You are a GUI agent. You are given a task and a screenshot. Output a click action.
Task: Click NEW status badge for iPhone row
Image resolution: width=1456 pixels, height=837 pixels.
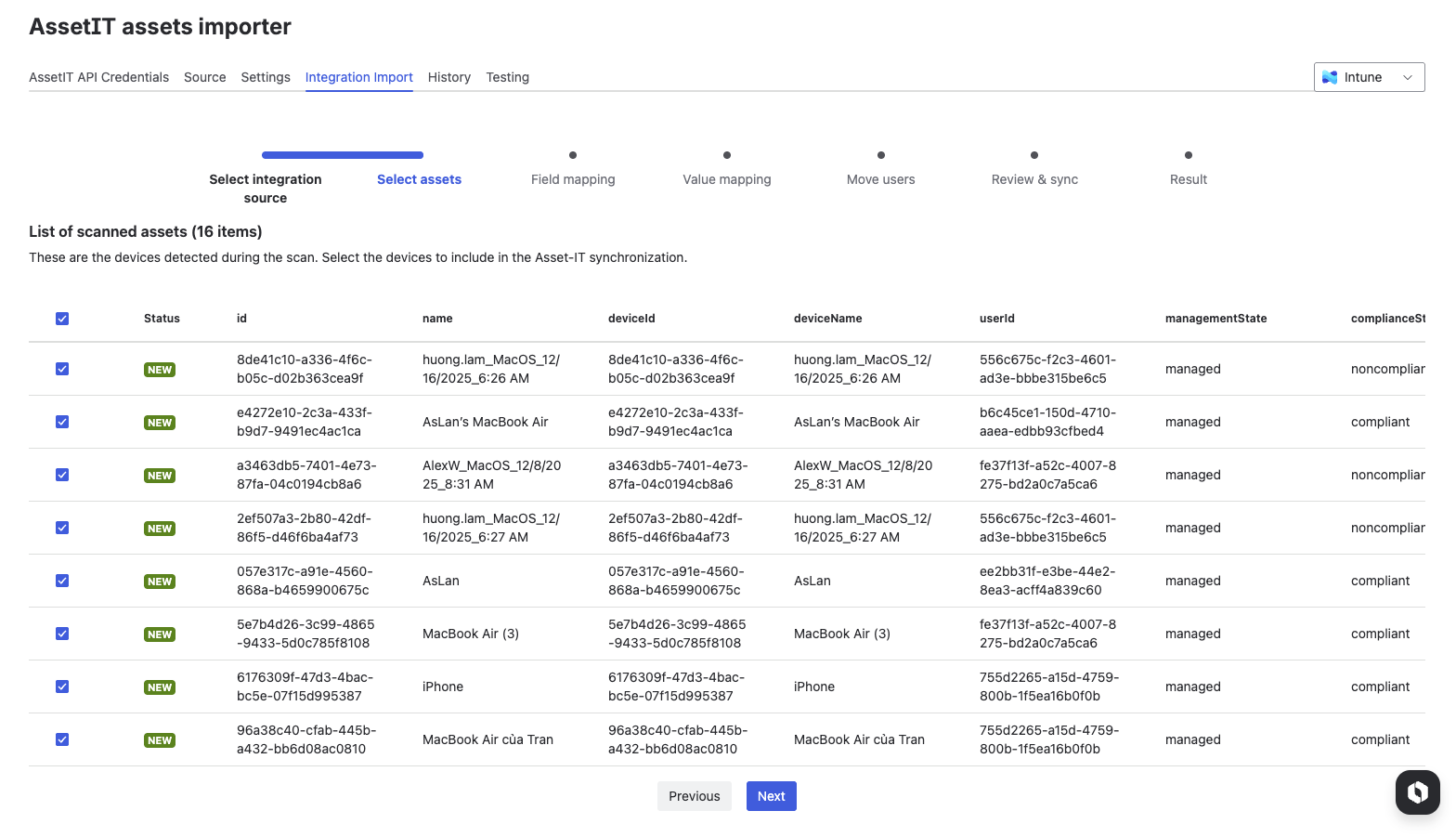point(160,687)
